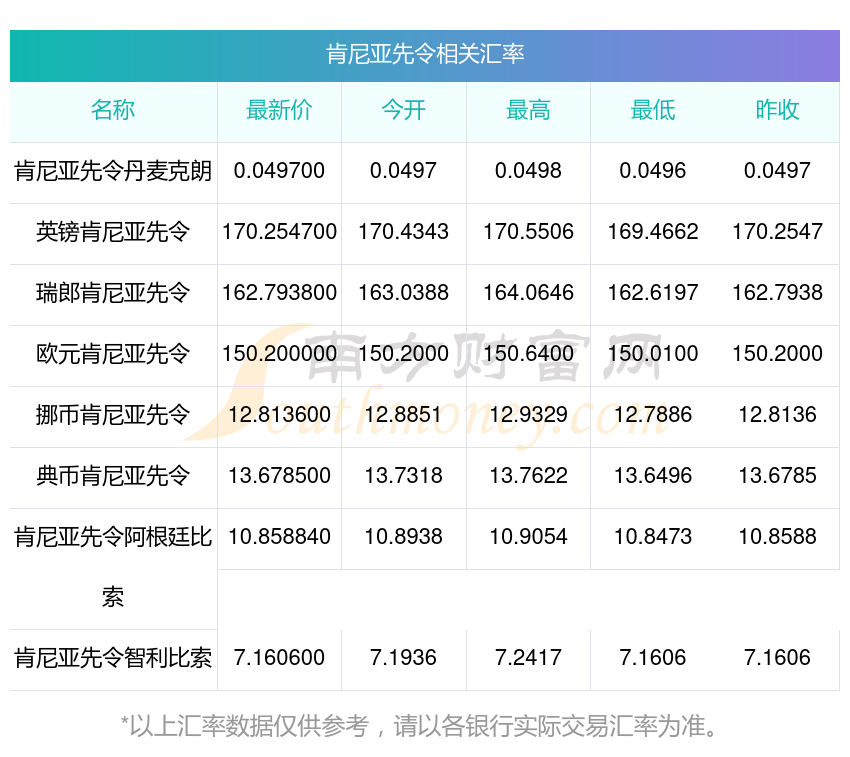Image resolution: width=850 pixels, height=757 pixels.
Task: Select the 瑞郎肯尼亚先令 row label
Action: (x=113, y=293)
